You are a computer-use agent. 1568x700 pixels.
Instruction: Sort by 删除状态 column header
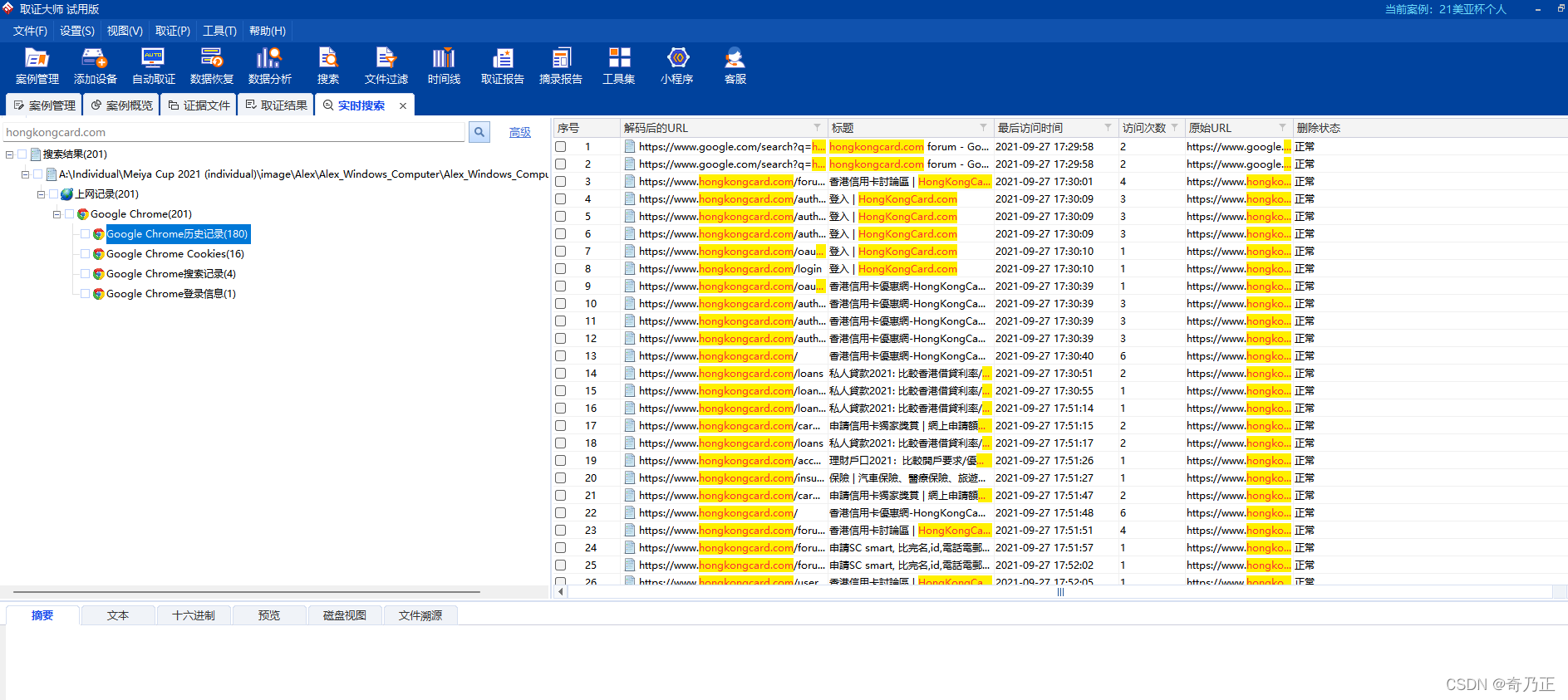coord(1429,128)
